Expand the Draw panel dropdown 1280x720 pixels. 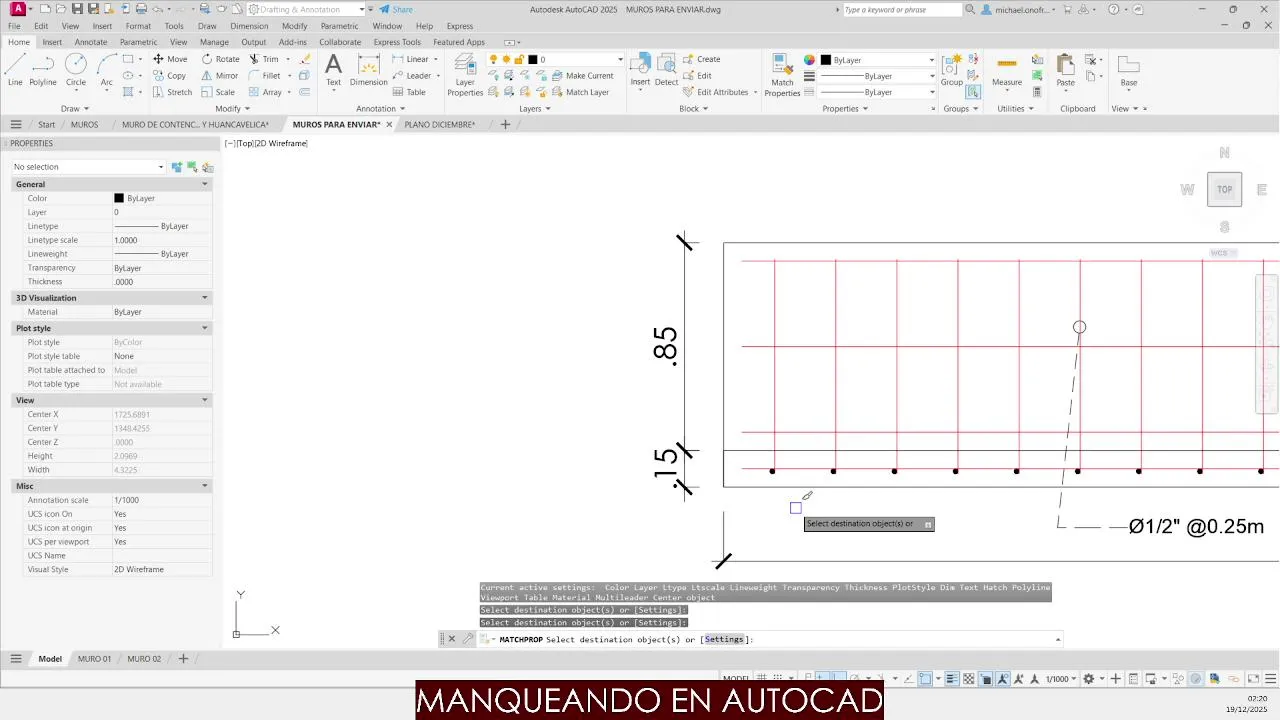(75, 108)
